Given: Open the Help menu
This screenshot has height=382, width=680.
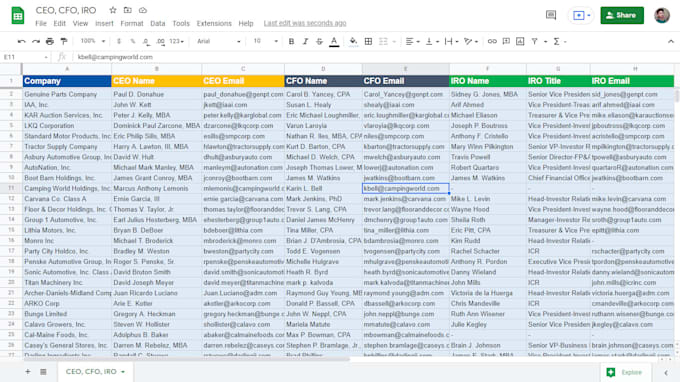Looking at the screenshot, I should (246, 23).
